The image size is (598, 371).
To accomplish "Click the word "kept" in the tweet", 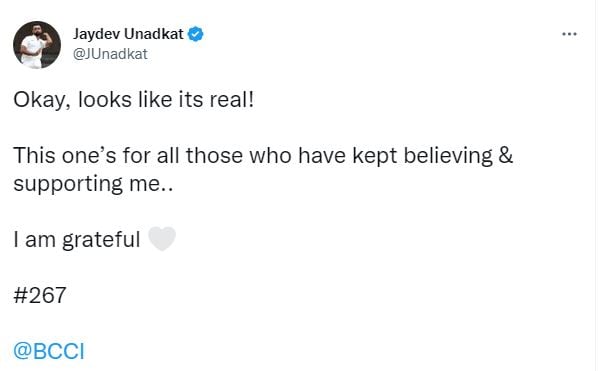I will coord(375,156).
